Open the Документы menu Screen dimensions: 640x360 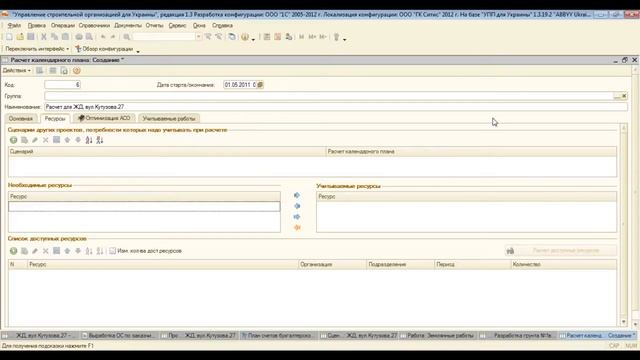(128, 25)
